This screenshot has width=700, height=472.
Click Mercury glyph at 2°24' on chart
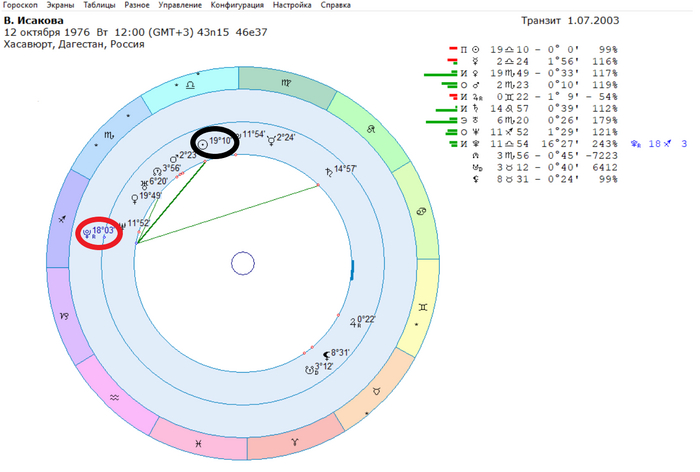click(x=271, y=141)
